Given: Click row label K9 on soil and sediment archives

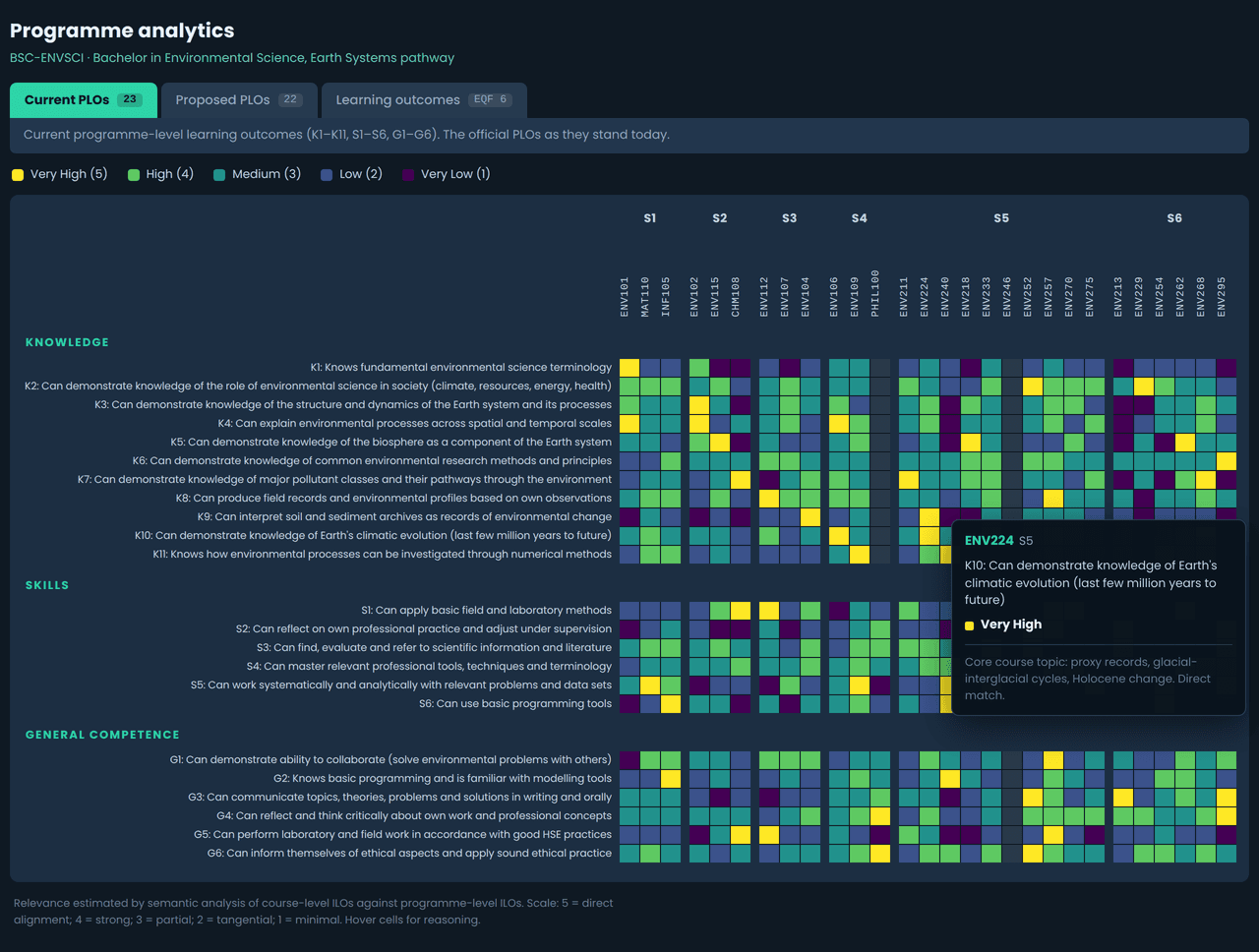Looking at the screenshot, I should 404,517.
